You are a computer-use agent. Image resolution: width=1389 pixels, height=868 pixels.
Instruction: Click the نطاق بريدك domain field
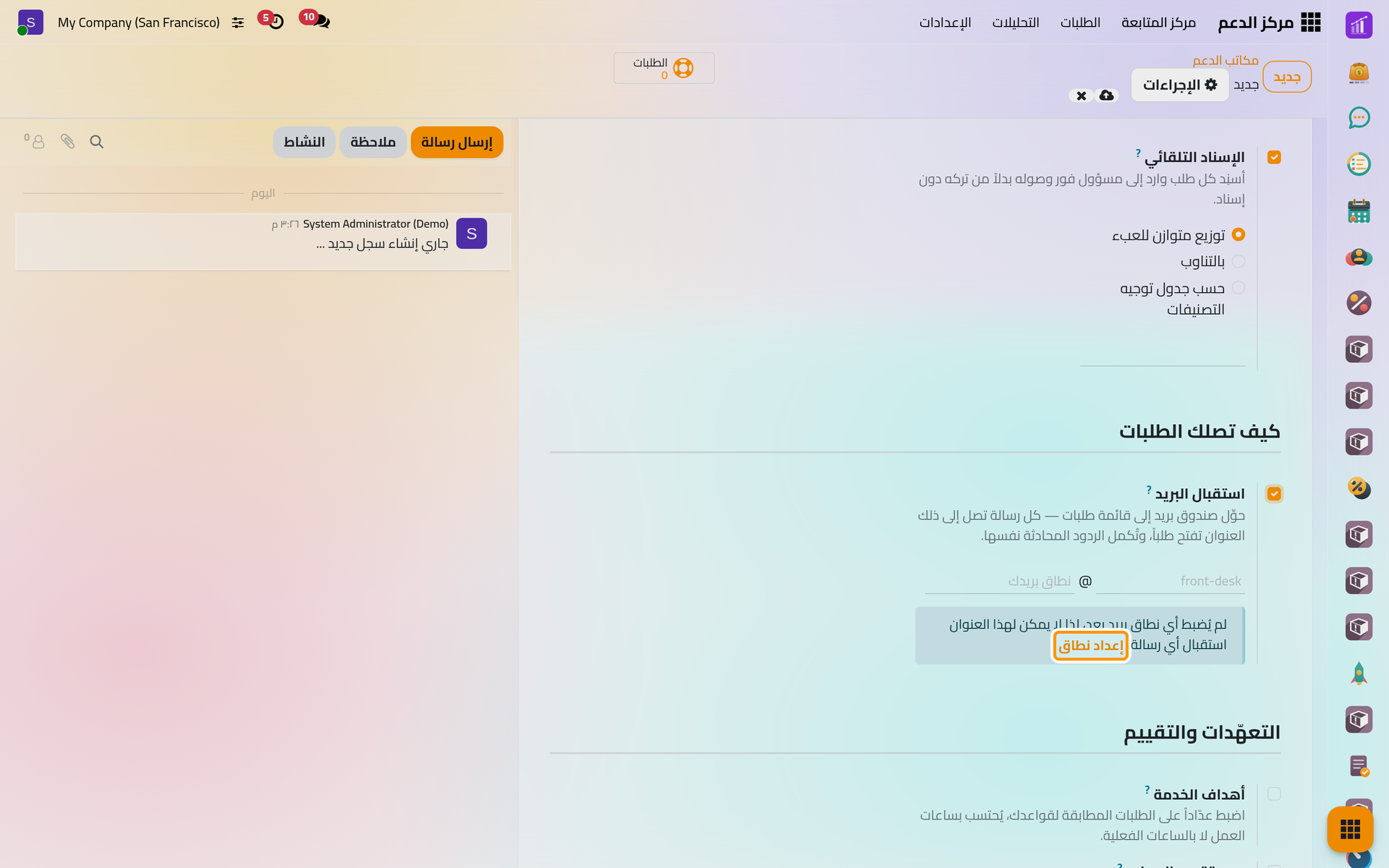coord(999,581)
